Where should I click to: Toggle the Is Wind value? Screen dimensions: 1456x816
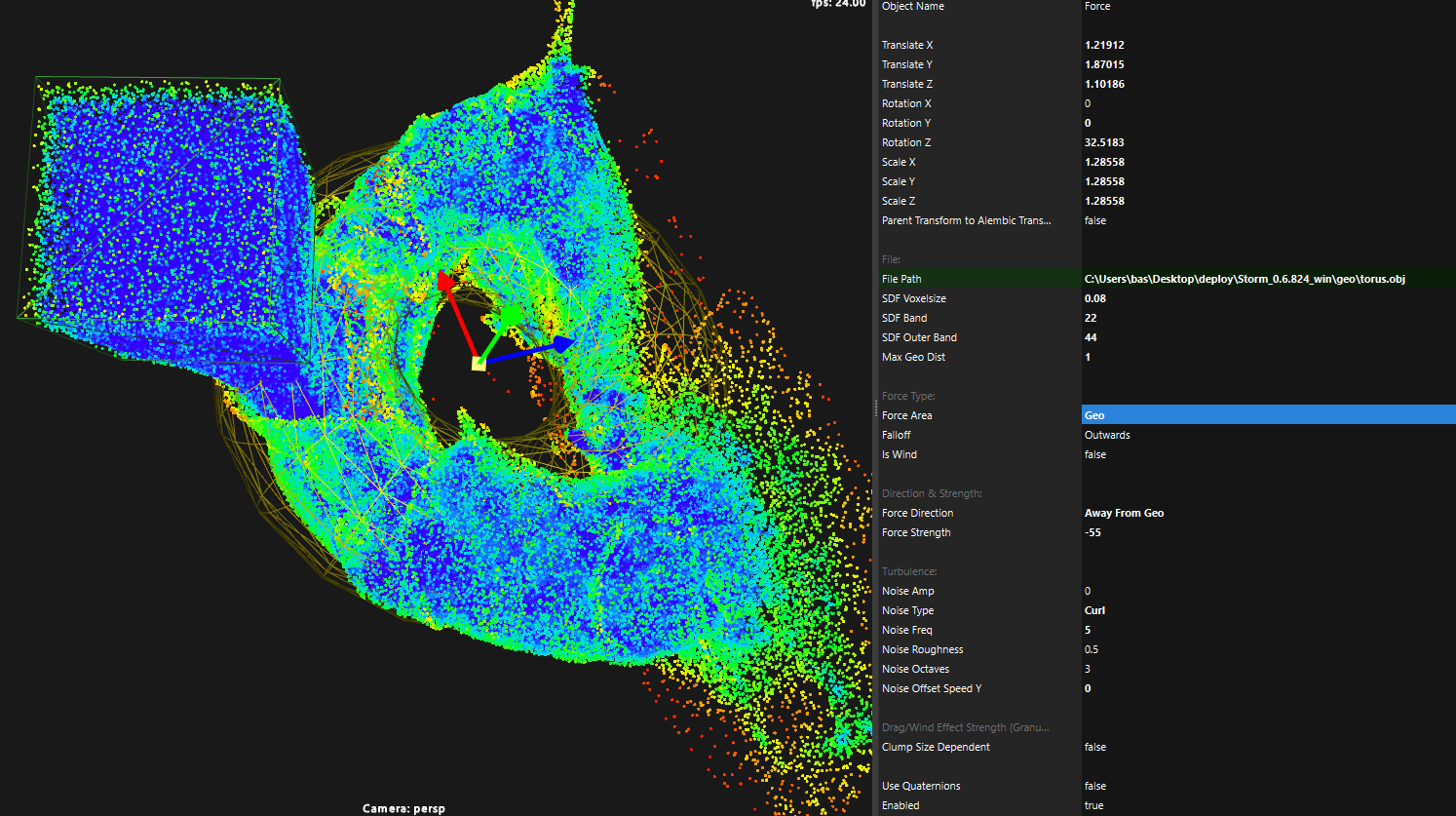click(x=1095, y=454)
